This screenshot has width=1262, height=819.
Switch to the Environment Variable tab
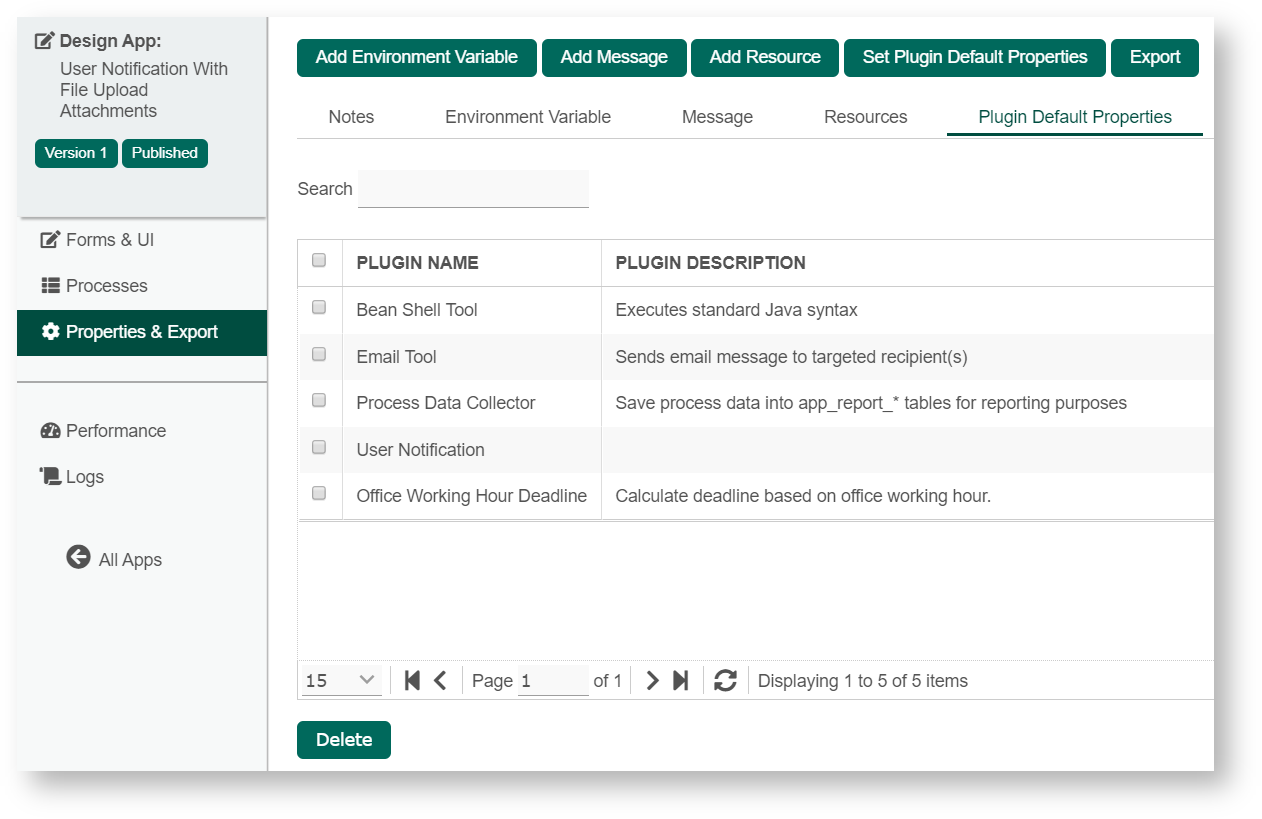(527, 117)
